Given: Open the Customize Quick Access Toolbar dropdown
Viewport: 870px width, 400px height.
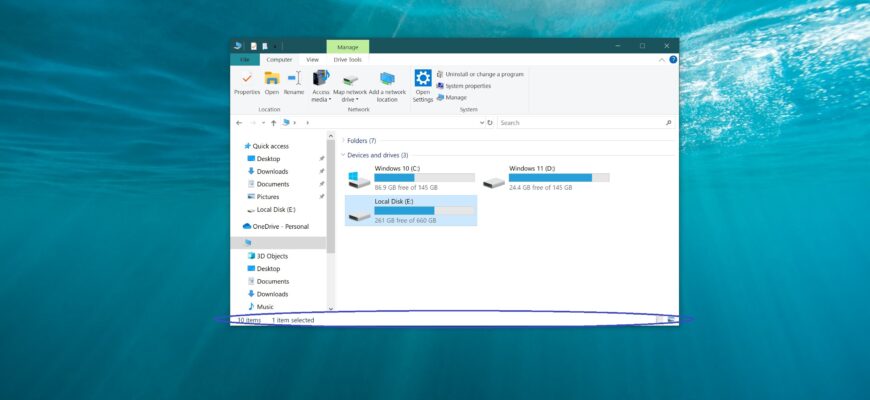Looking at the screenshot, I should (275, 47).
